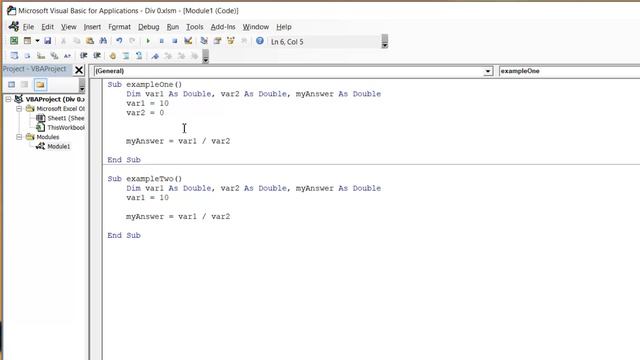Image resolution: width=640 pixels, height=360 pixels.
Task: Open the Project panel toolbar options arrow
Action: 82,85
